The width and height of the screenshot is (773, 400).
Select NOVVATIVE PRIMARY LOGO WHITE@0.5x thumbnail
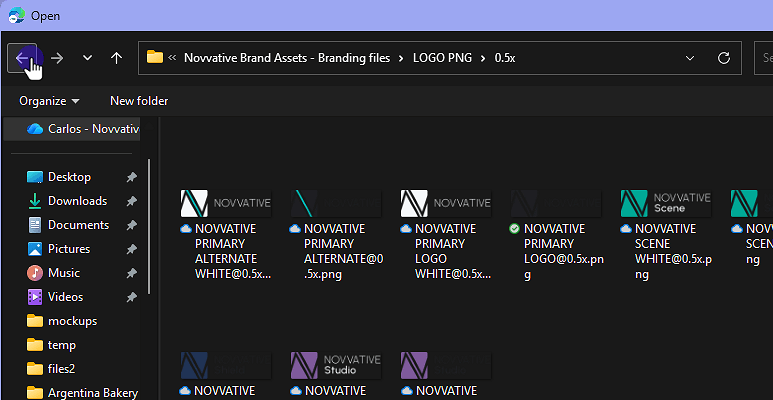tap(446, 204)
